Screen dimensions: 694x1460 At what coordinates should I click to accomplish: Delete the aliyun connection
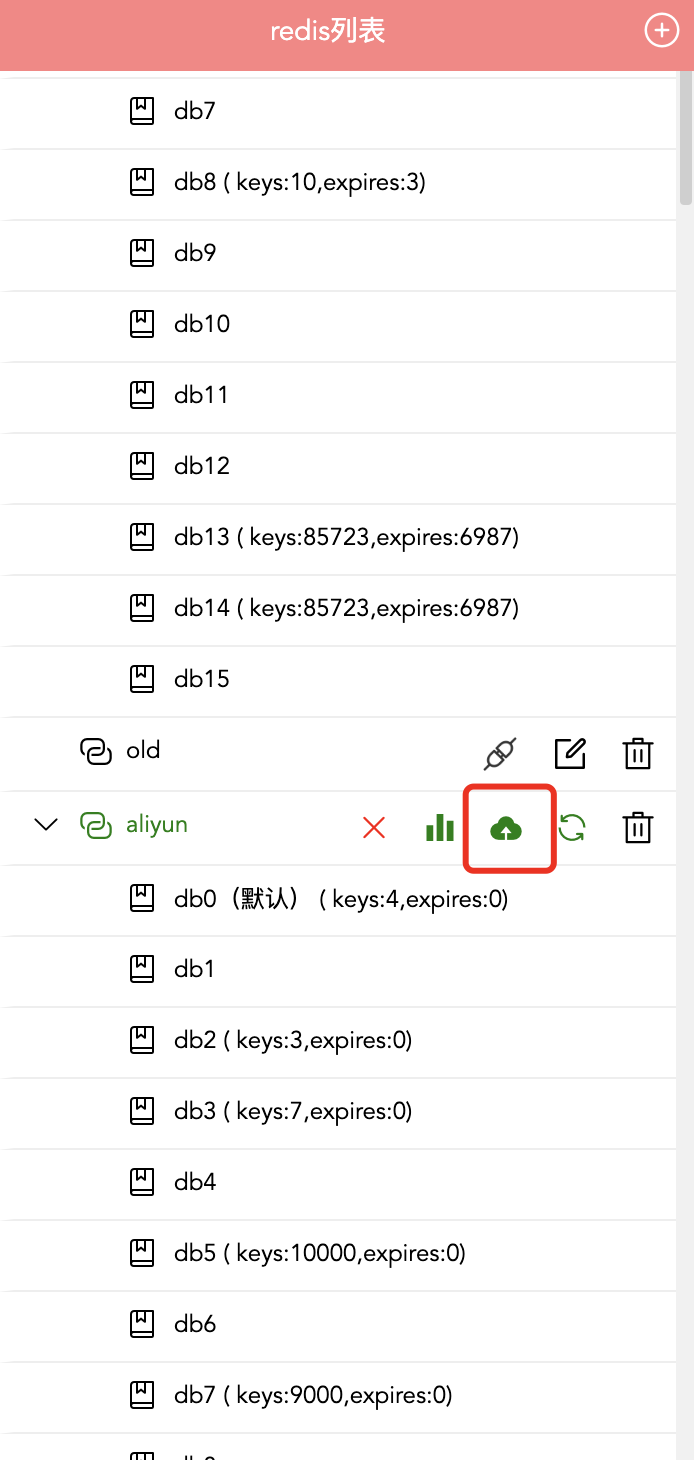coord(638,827)
